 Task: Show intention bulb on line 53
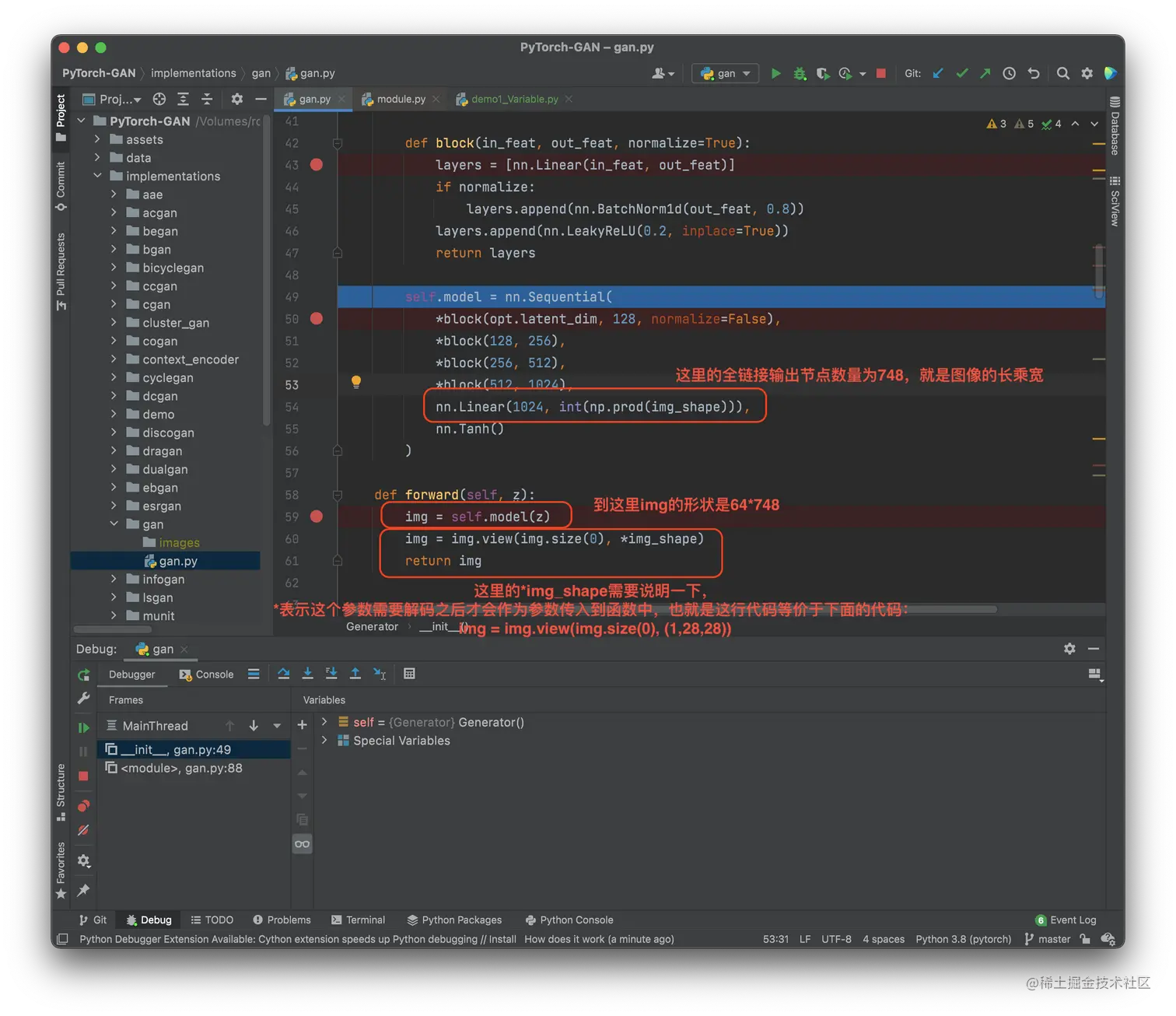(356, 382)
